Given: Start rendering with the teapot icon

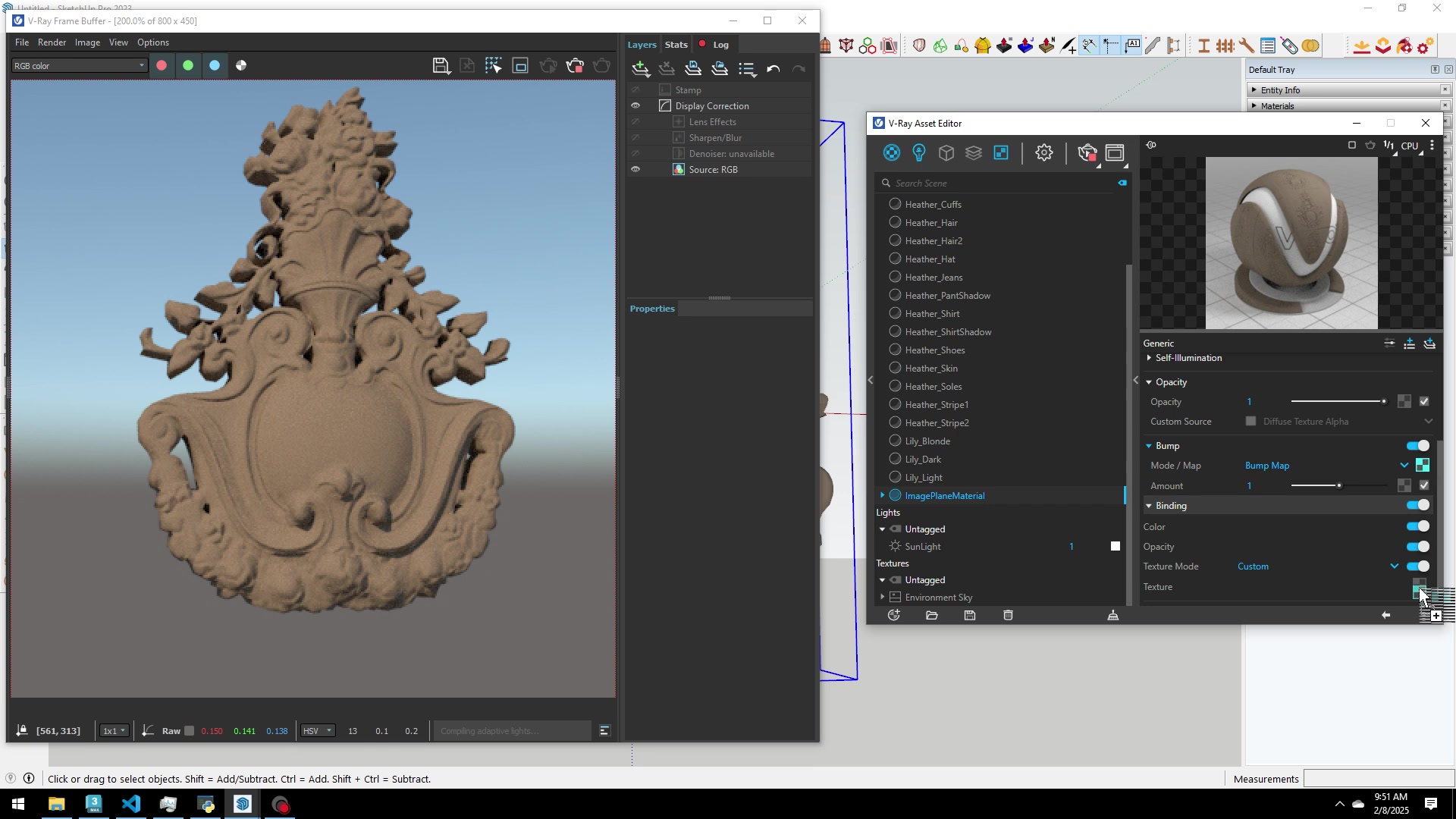Looking at the screenshot, I should [x=1087, y=152].
